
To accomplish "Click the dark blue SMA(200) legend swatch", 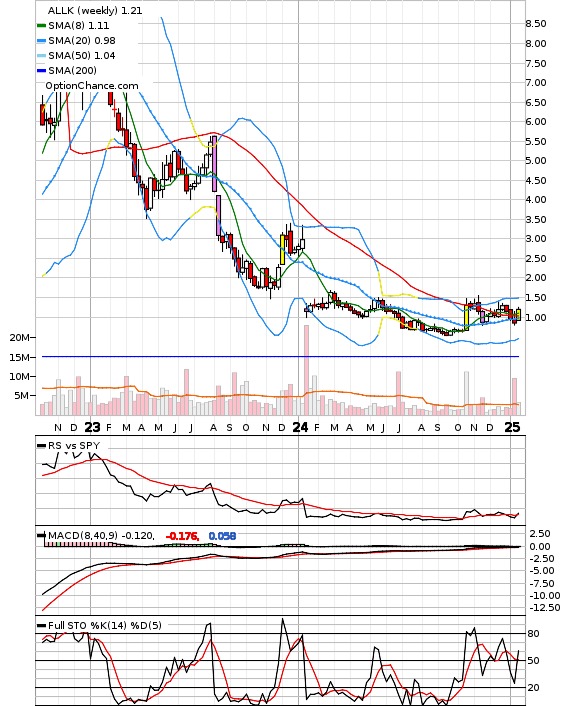I will pos(41,70).
